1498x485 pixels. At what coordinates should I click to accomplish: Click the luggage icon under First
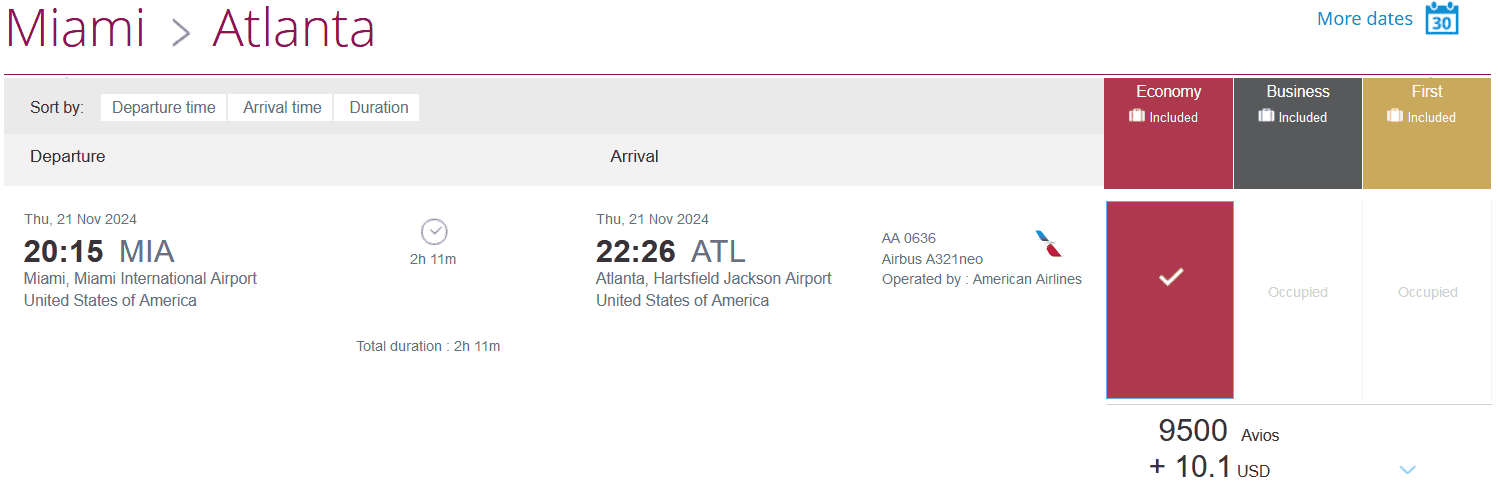point(1395,116)
